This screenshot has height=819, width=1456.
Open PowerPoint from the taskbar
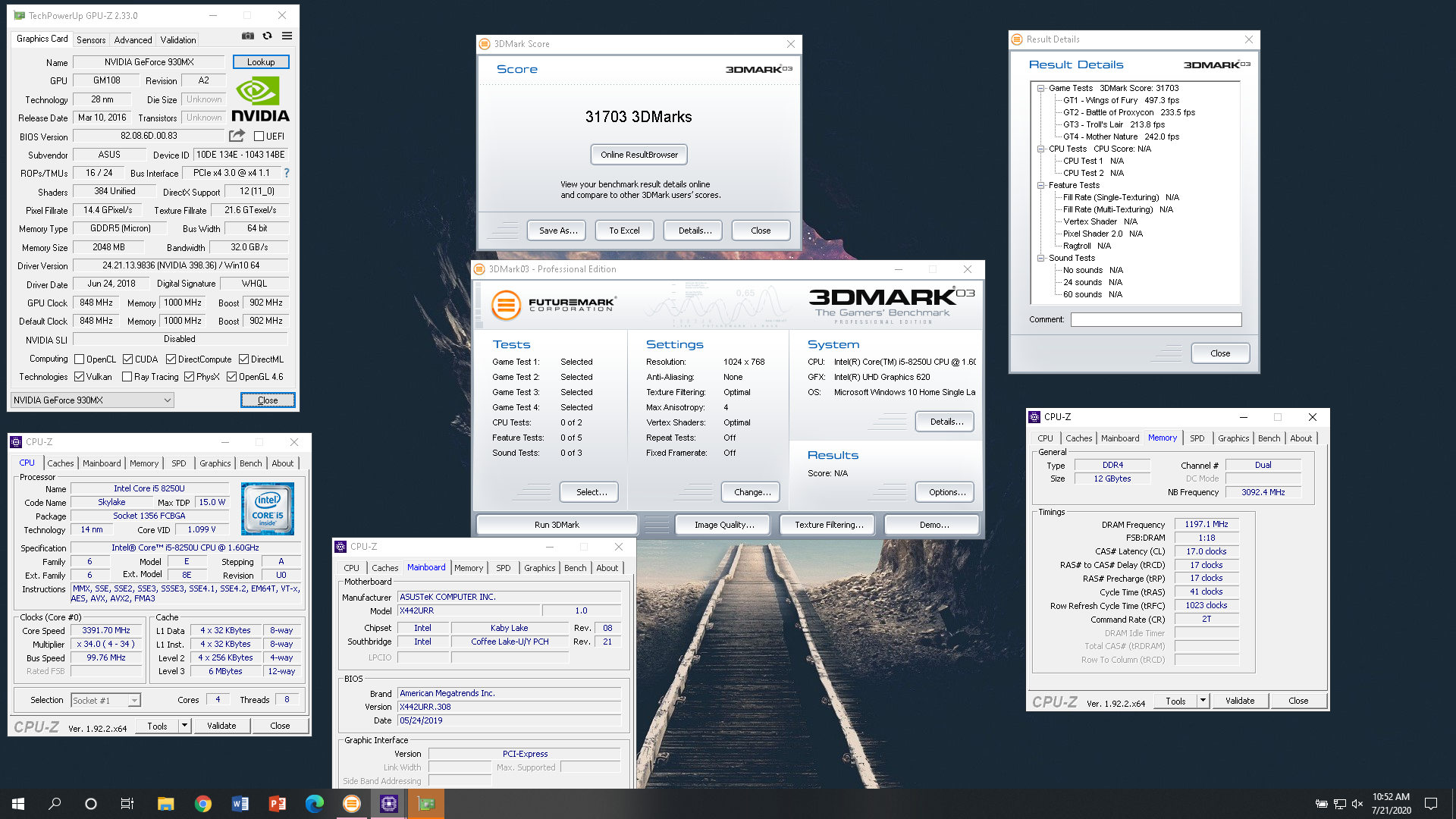point(277,804)
